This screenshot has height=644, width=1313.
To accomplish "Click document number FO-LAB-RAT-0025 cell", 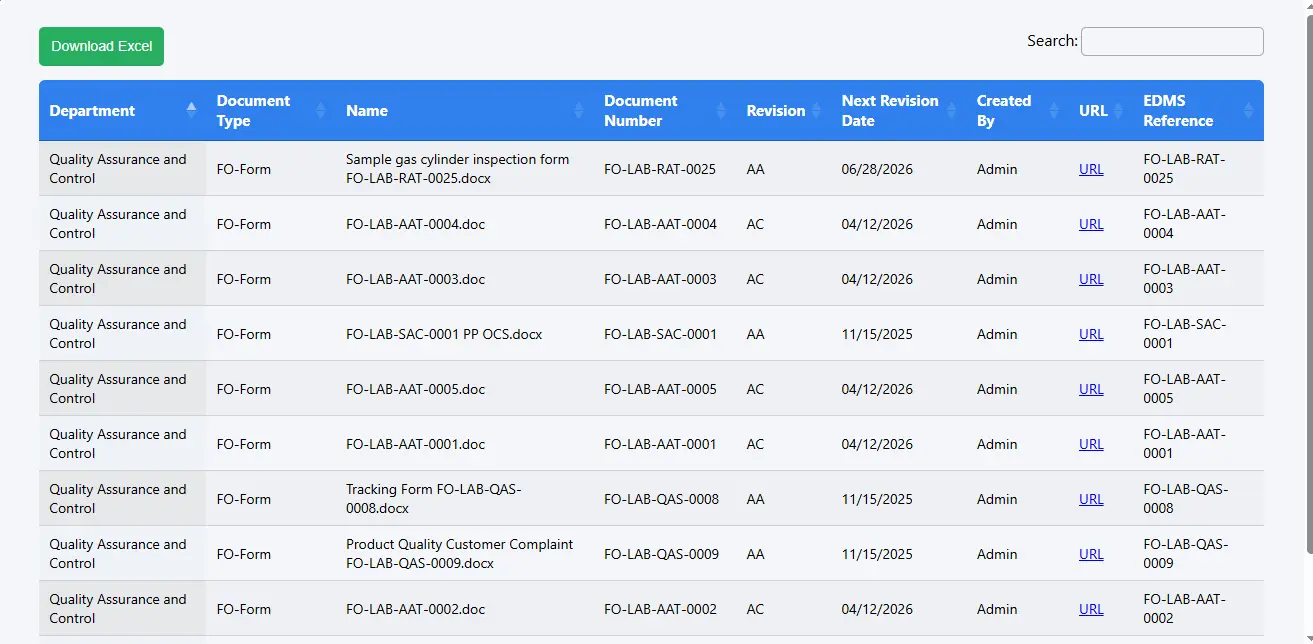I will pos(660,169).
